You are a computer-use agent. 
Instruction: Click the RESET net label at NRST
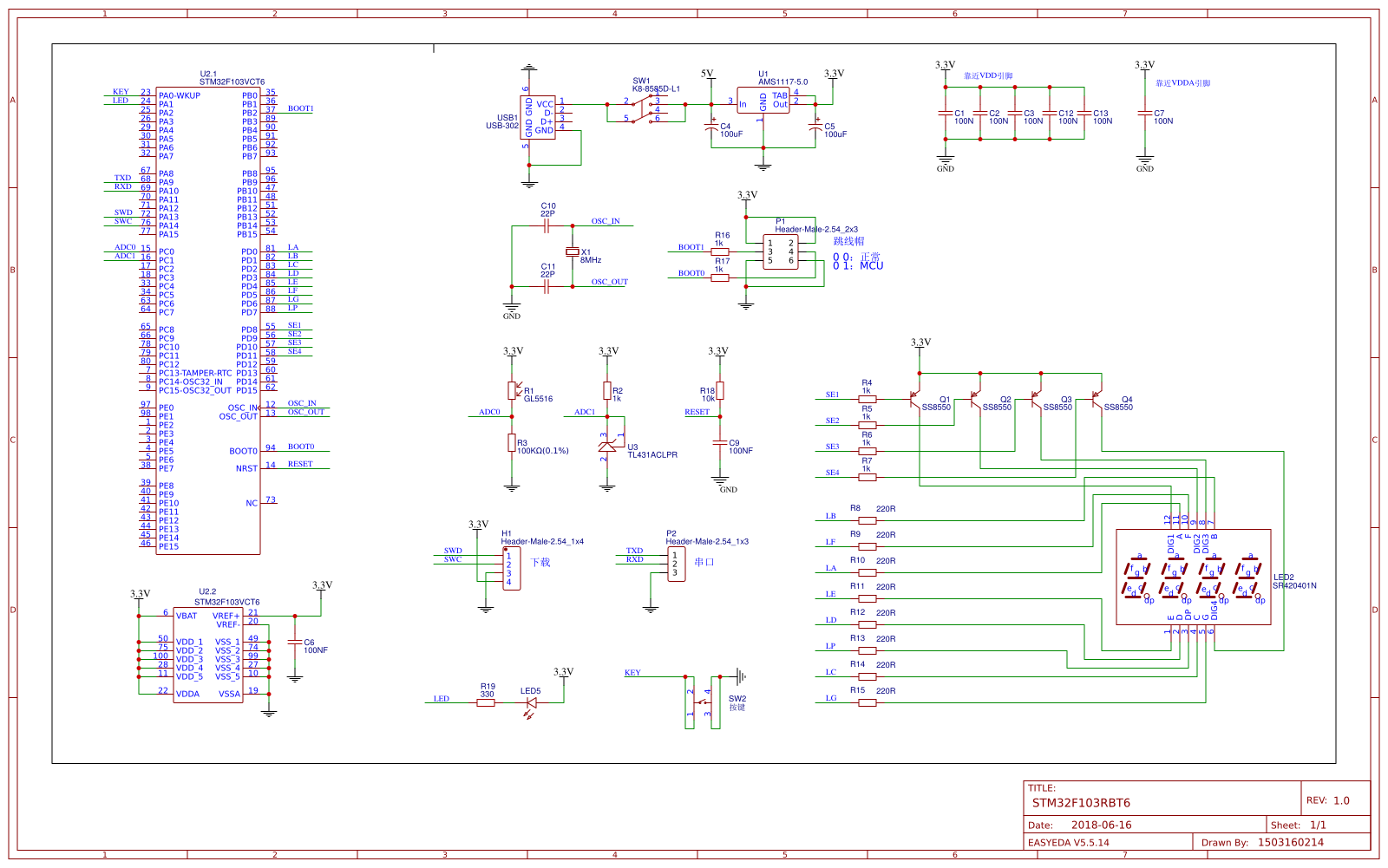click(300, 464)
